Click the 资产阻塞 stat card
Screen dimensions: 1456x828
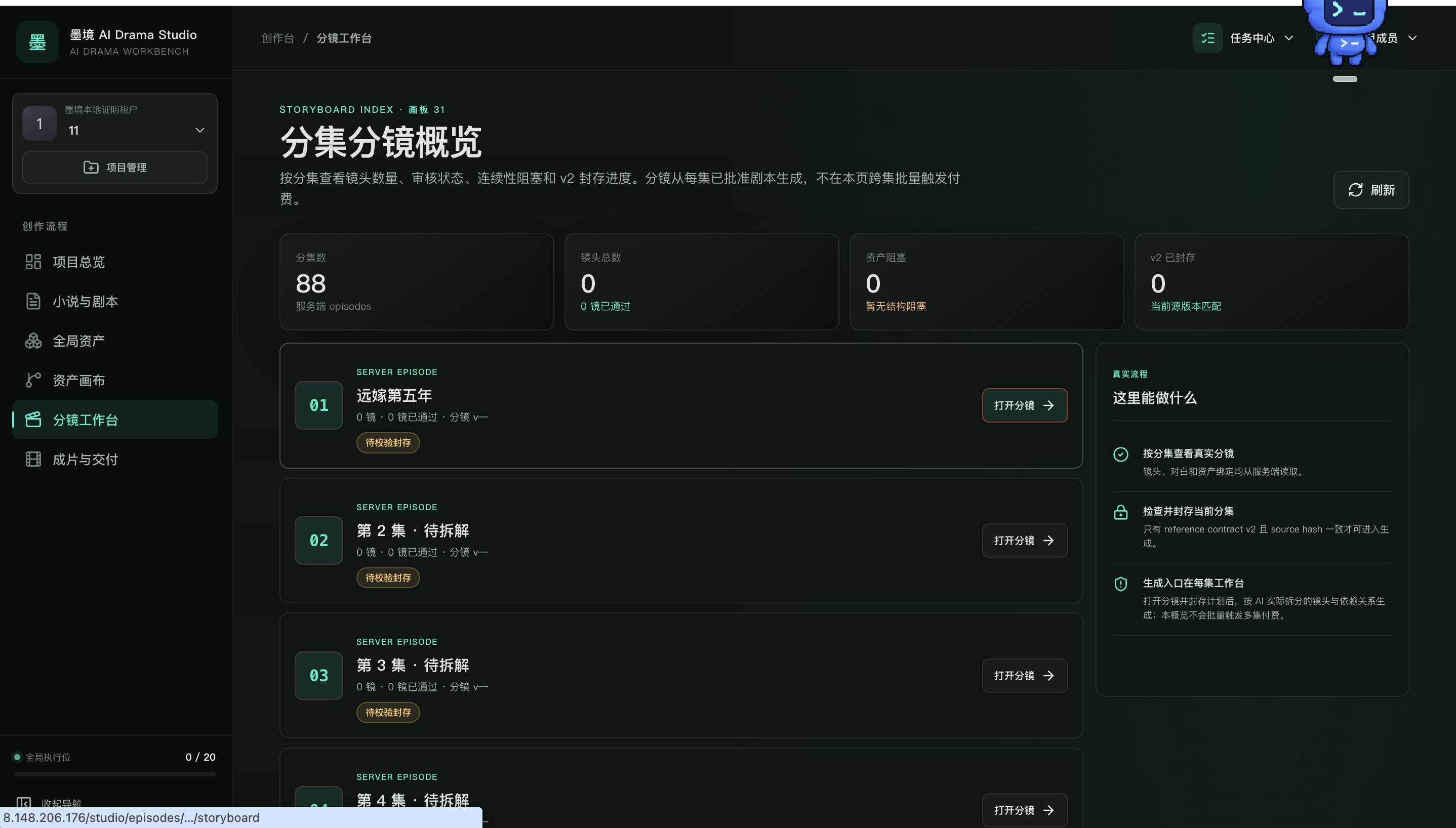coord(987,282)
